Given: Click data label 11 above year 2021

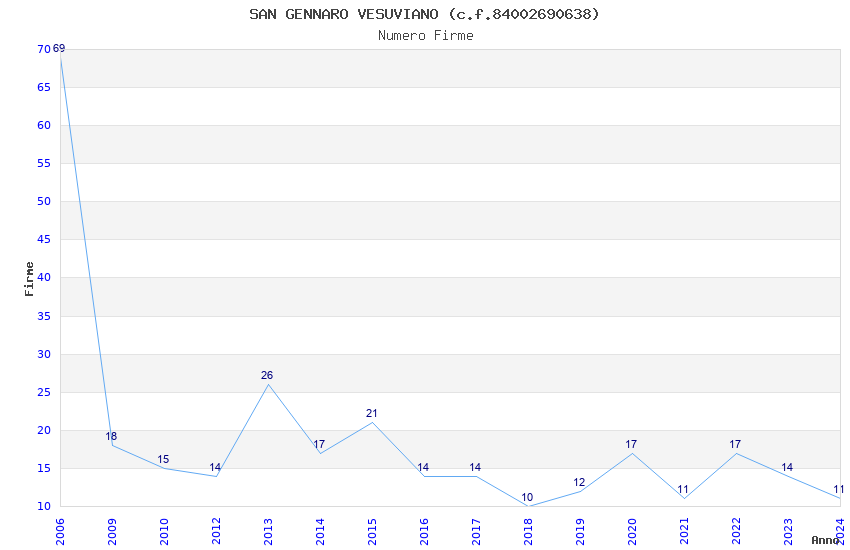Looking at the screenshot, I should click(683, 490).
